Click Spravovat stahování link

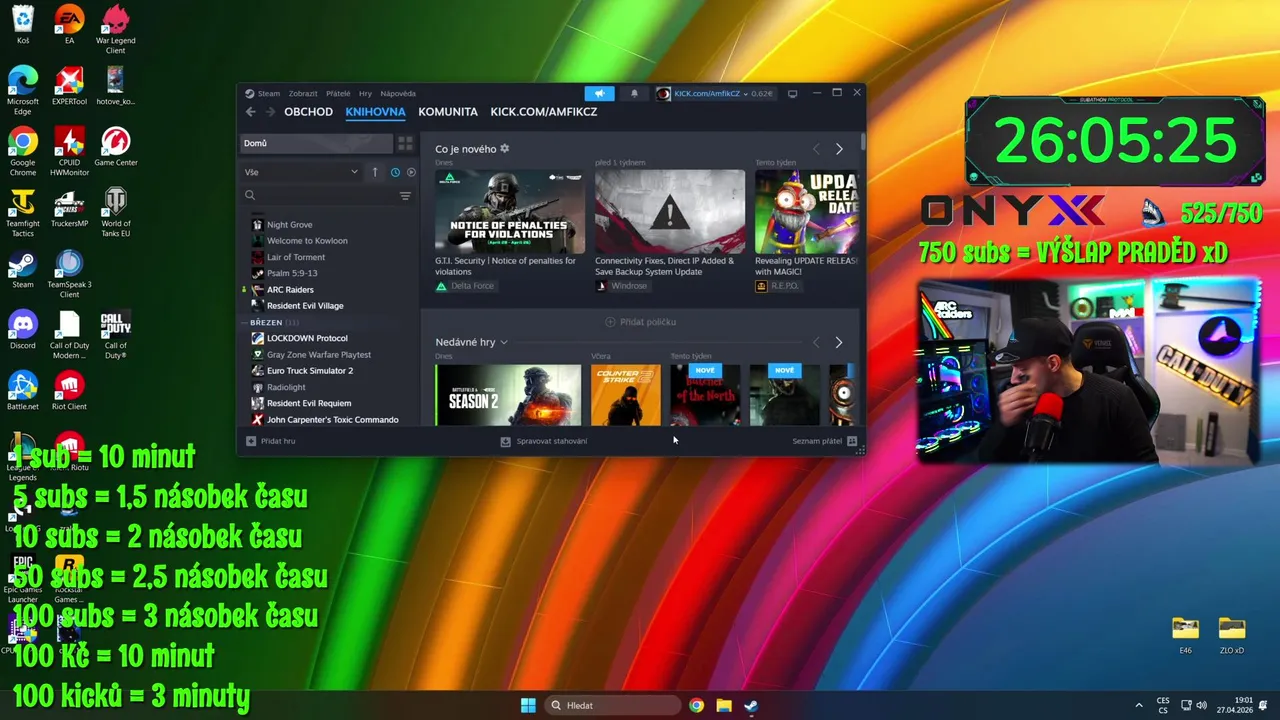[x=552, y=441]
